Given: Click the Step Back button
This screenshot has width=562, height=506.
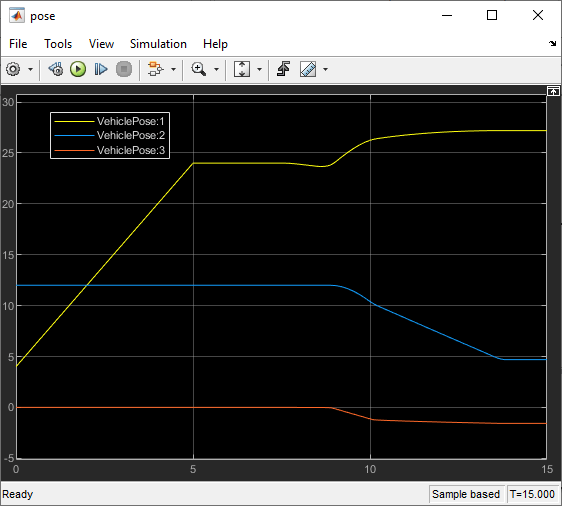Looking at the screenshot, I should [56, 69].
